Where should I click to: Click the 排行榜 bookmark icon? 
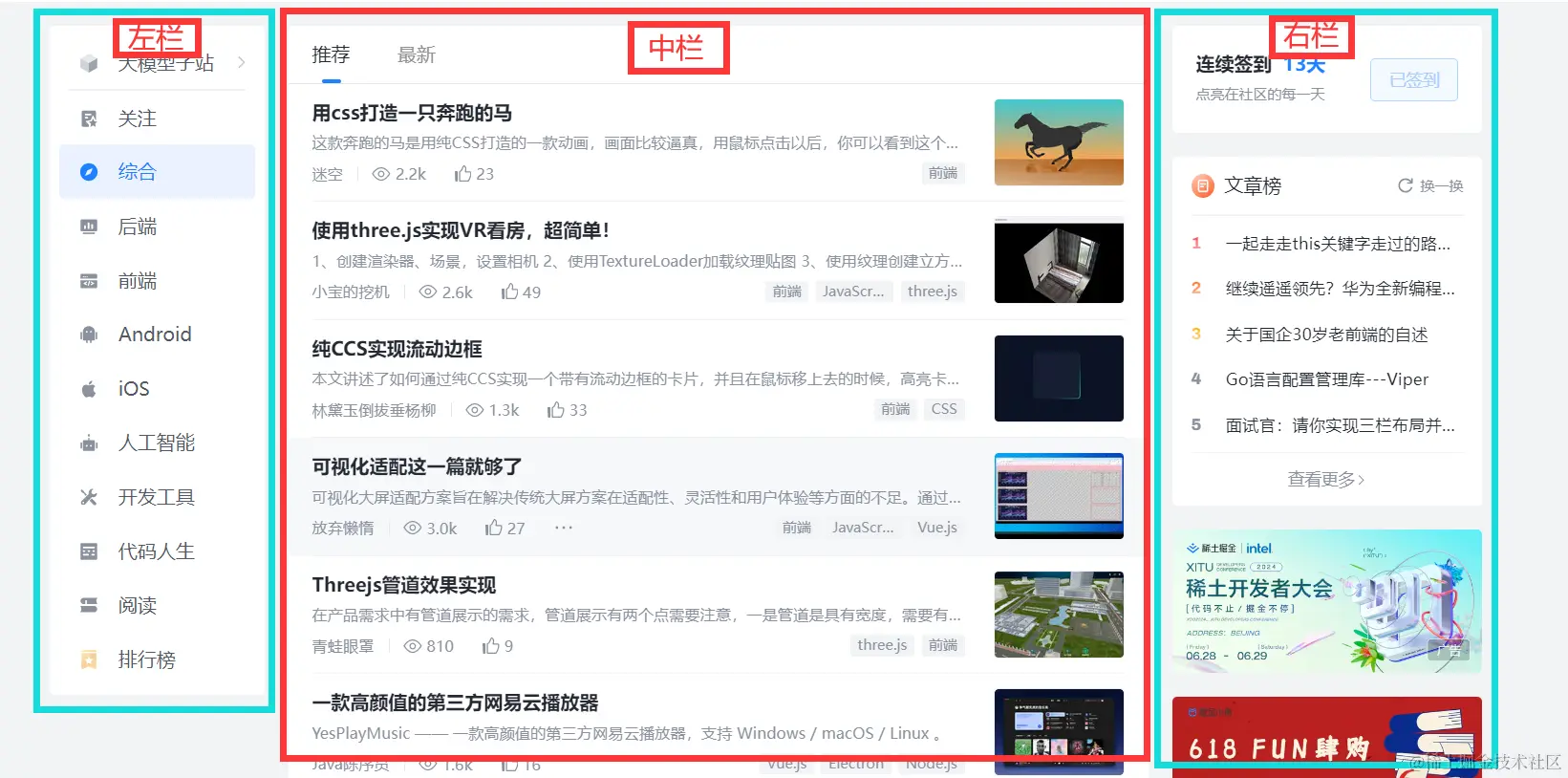pos(89,659)
